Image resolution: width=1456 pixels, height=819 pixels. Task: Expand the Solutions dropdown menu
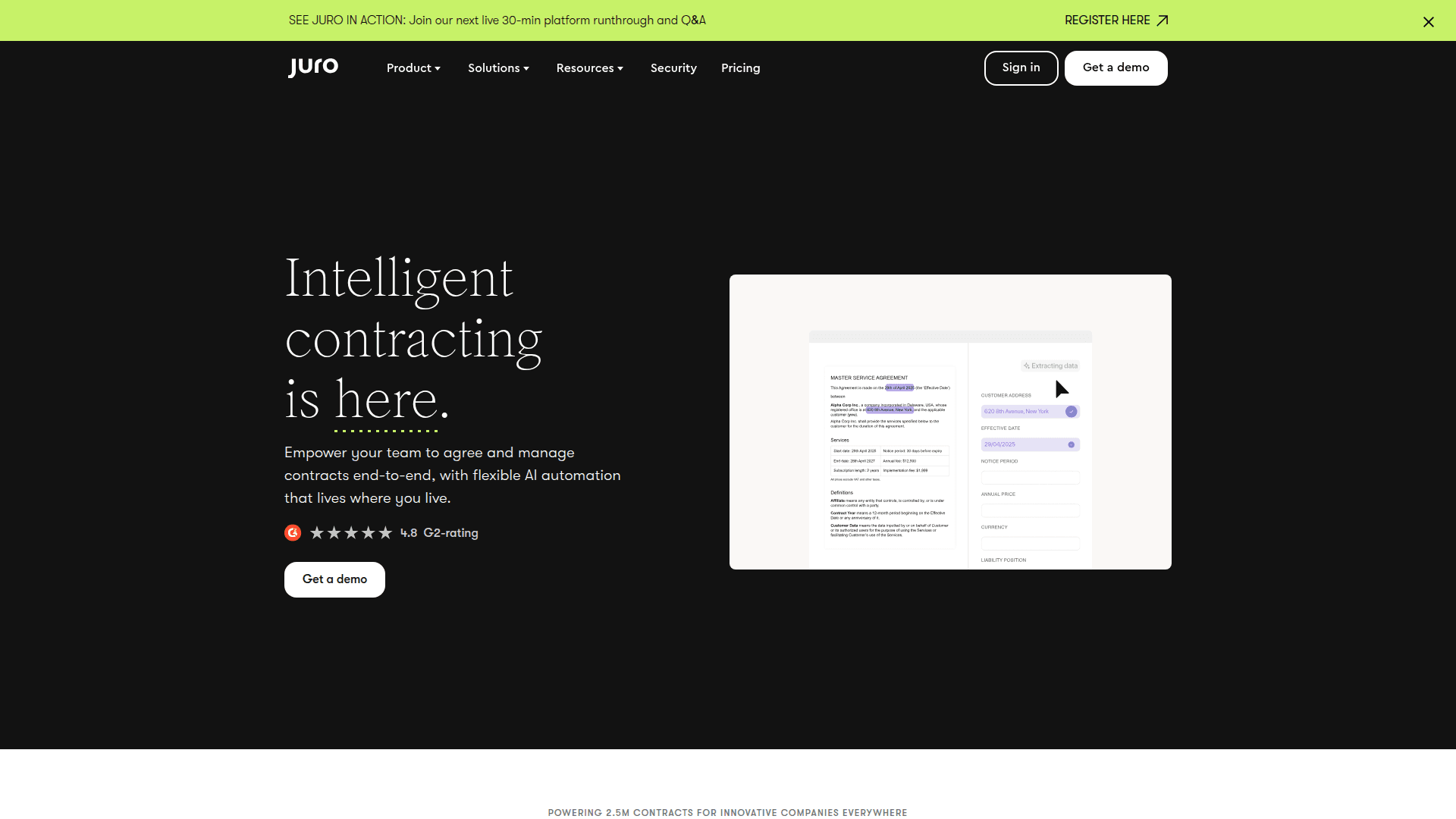pyautogui.click(x=498, y=68)
